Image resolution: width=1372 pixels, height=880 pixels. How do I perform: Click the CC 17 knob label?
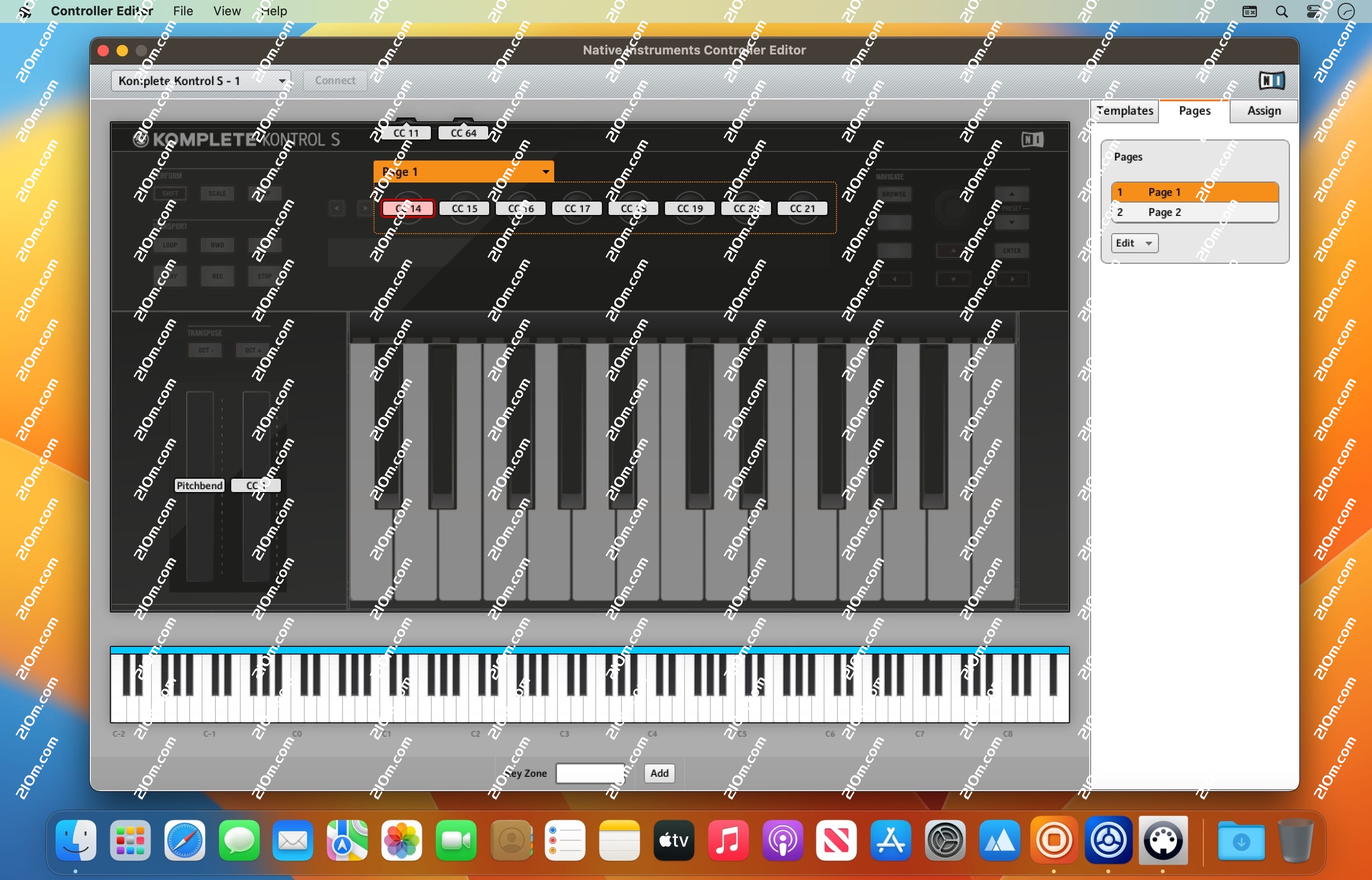[577, 209]
